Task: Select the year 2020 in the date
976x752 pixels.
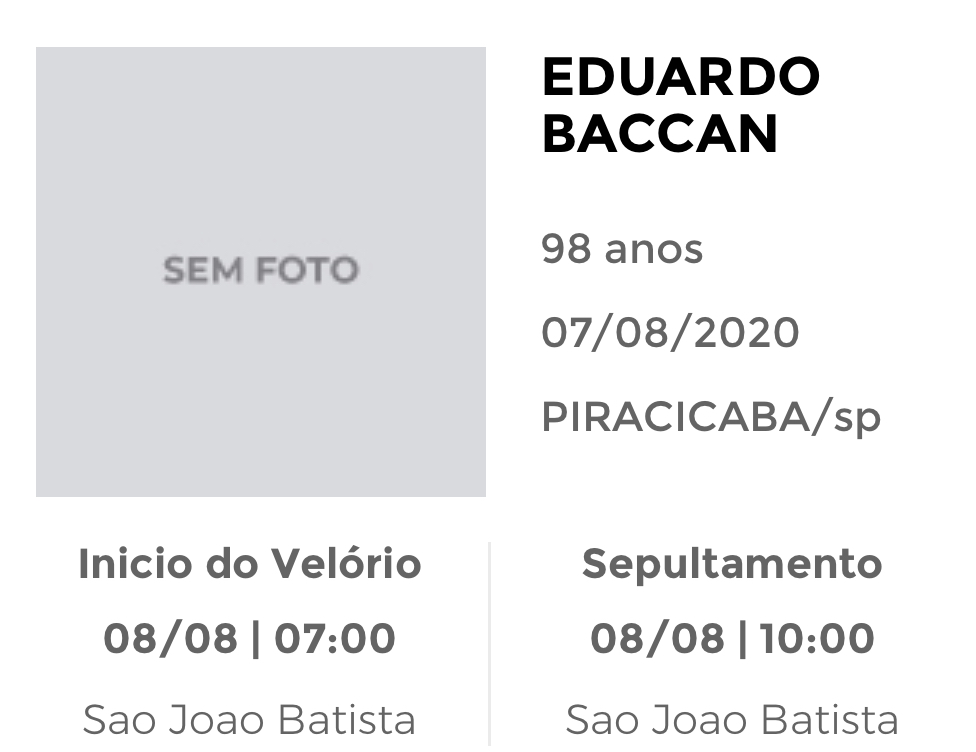Action: [x=746, y=332]
